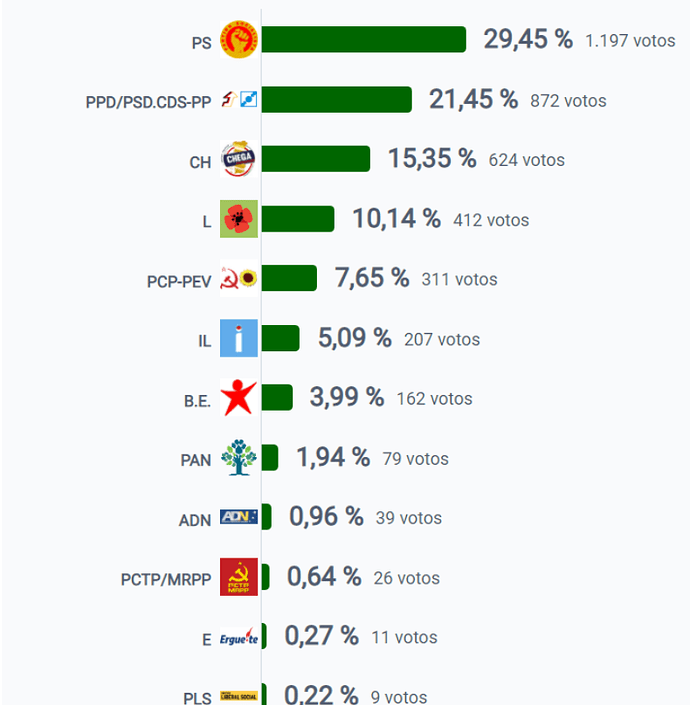Select the PAN tree logo
This screenshot has width=690, height=705.
tap(239, 458)
